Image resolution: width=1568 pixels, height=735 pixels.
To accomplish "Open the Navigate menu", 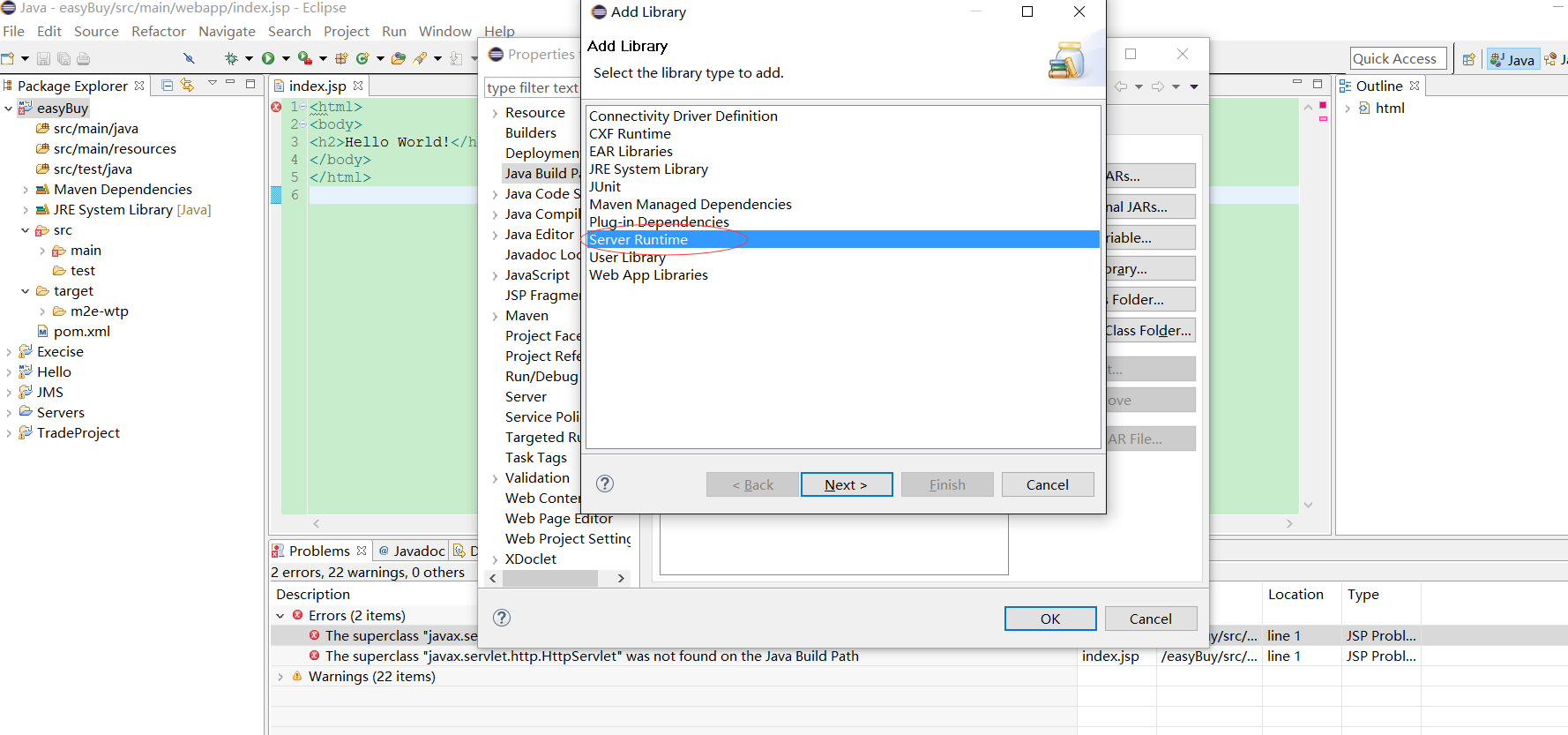I will click(227, 31).
